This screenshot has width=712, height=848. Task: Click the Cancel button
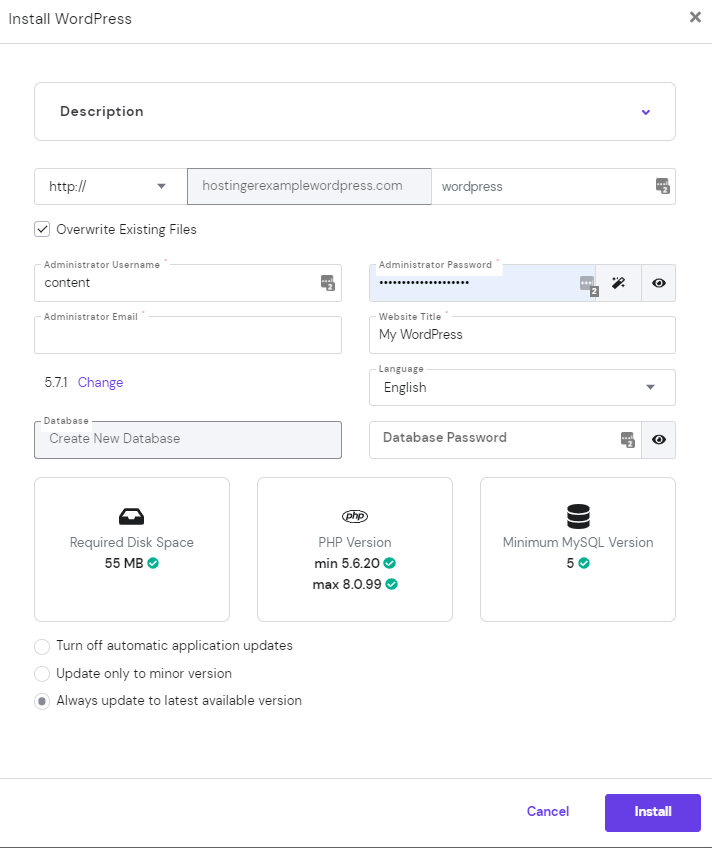pos(548,812)
